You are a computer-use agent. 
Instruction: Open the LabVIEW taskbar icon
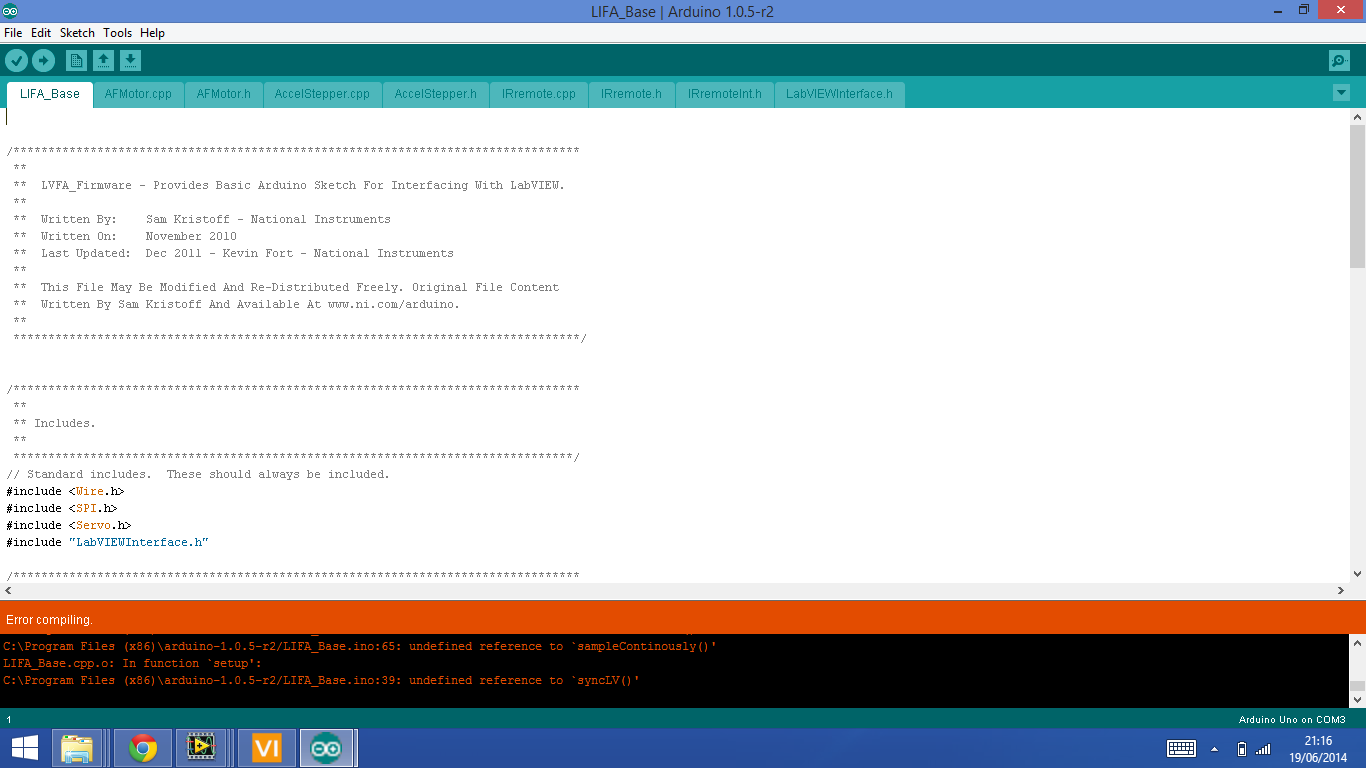coord(201,748)
